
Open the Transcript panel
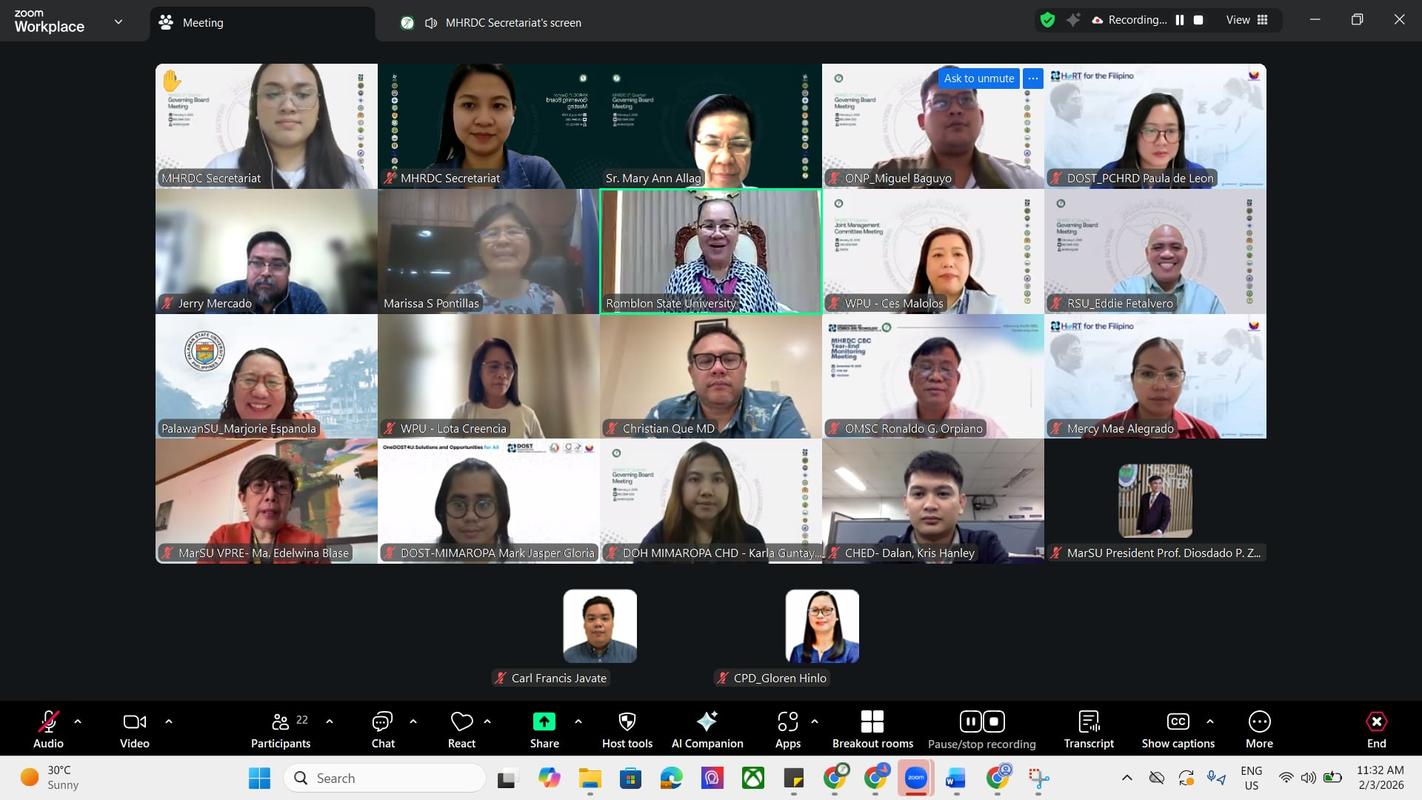[1089, 729]
